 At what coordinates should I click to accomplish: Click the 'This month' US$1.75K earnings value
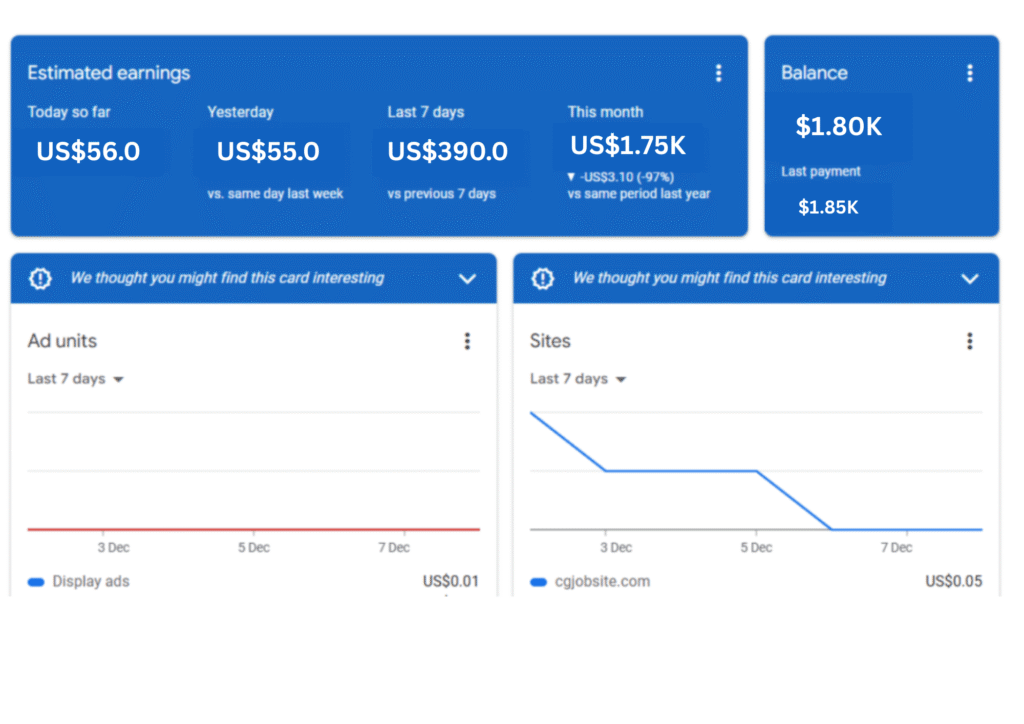tap(628, 146)
